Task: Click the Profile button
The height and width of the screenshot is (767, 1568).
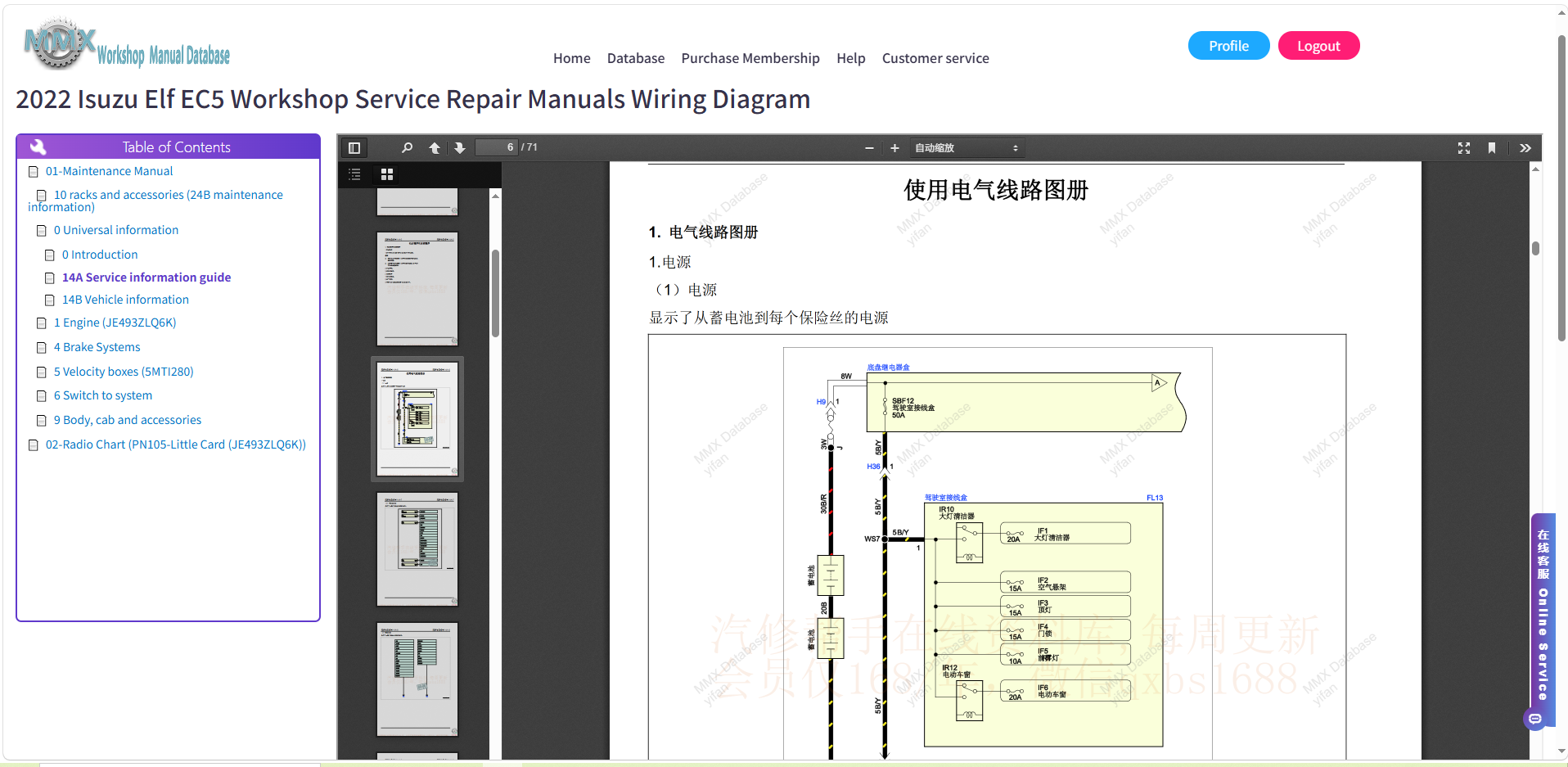Action: 1229,46
